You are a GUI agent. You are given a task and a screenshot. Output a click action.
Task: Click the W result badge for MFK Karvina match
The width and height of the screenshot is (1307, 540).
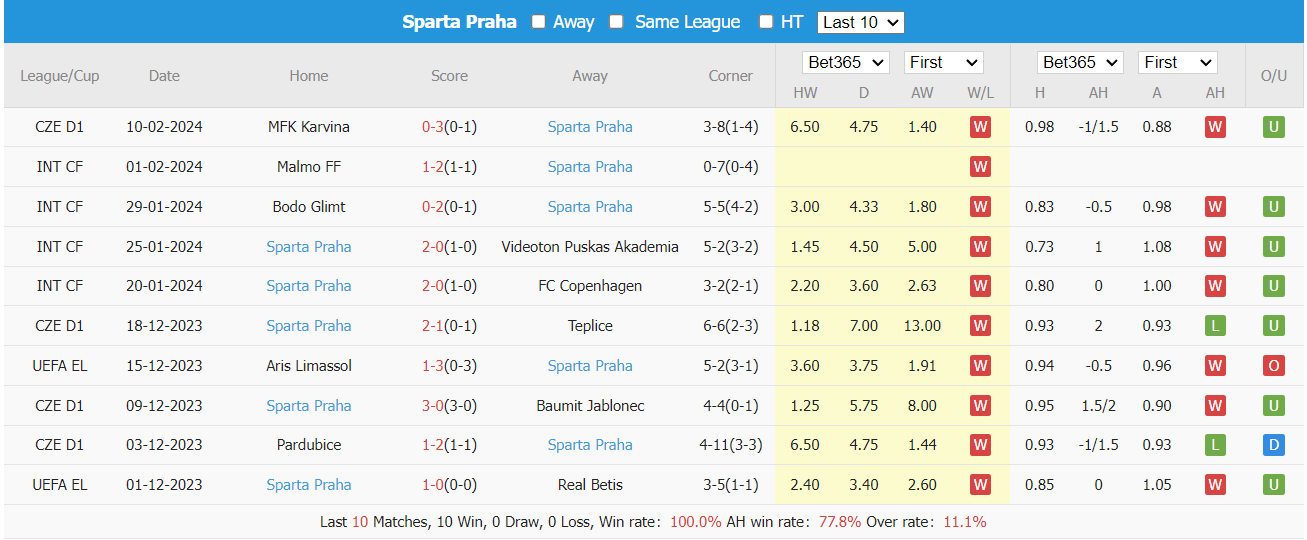pyautogui.click(x=980, y=127)
